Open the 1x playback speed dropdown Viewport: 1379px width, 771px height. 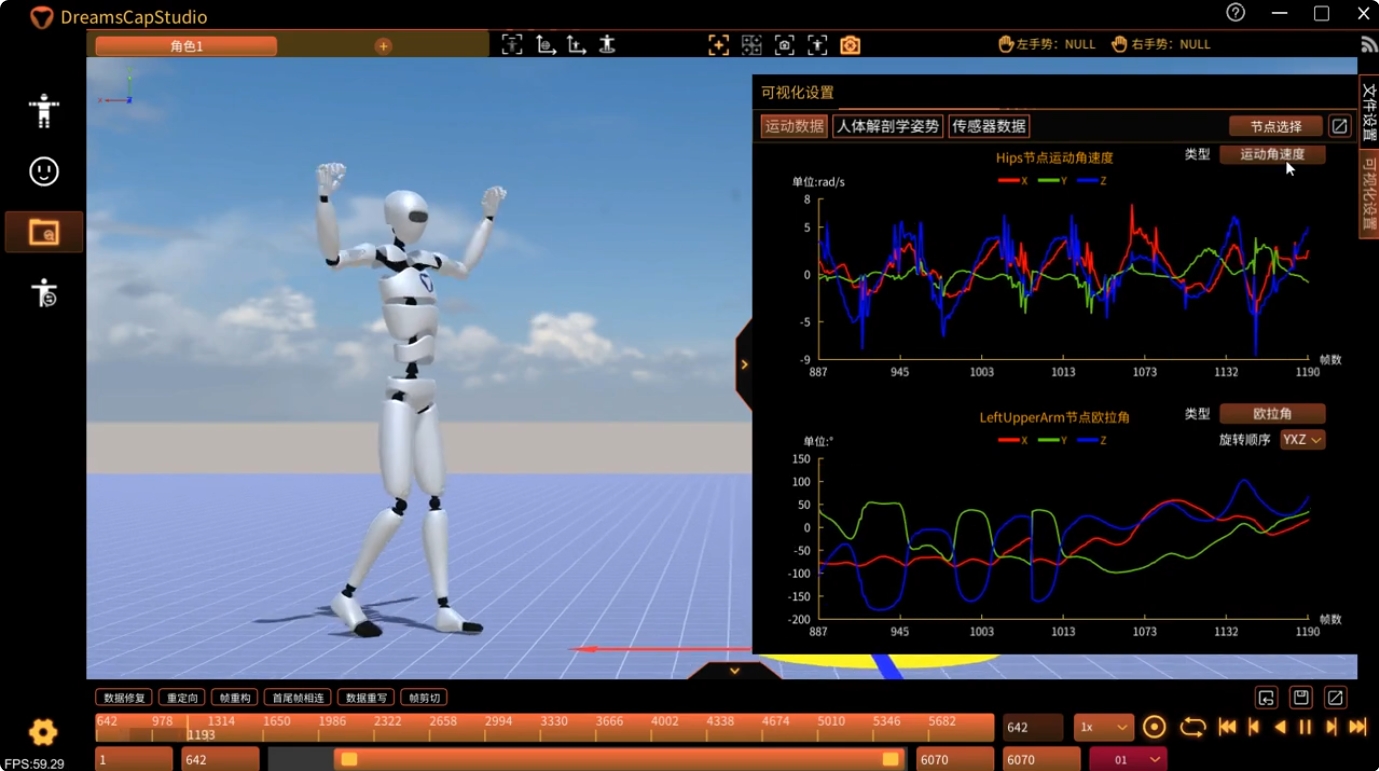(x=1103, y=727)
